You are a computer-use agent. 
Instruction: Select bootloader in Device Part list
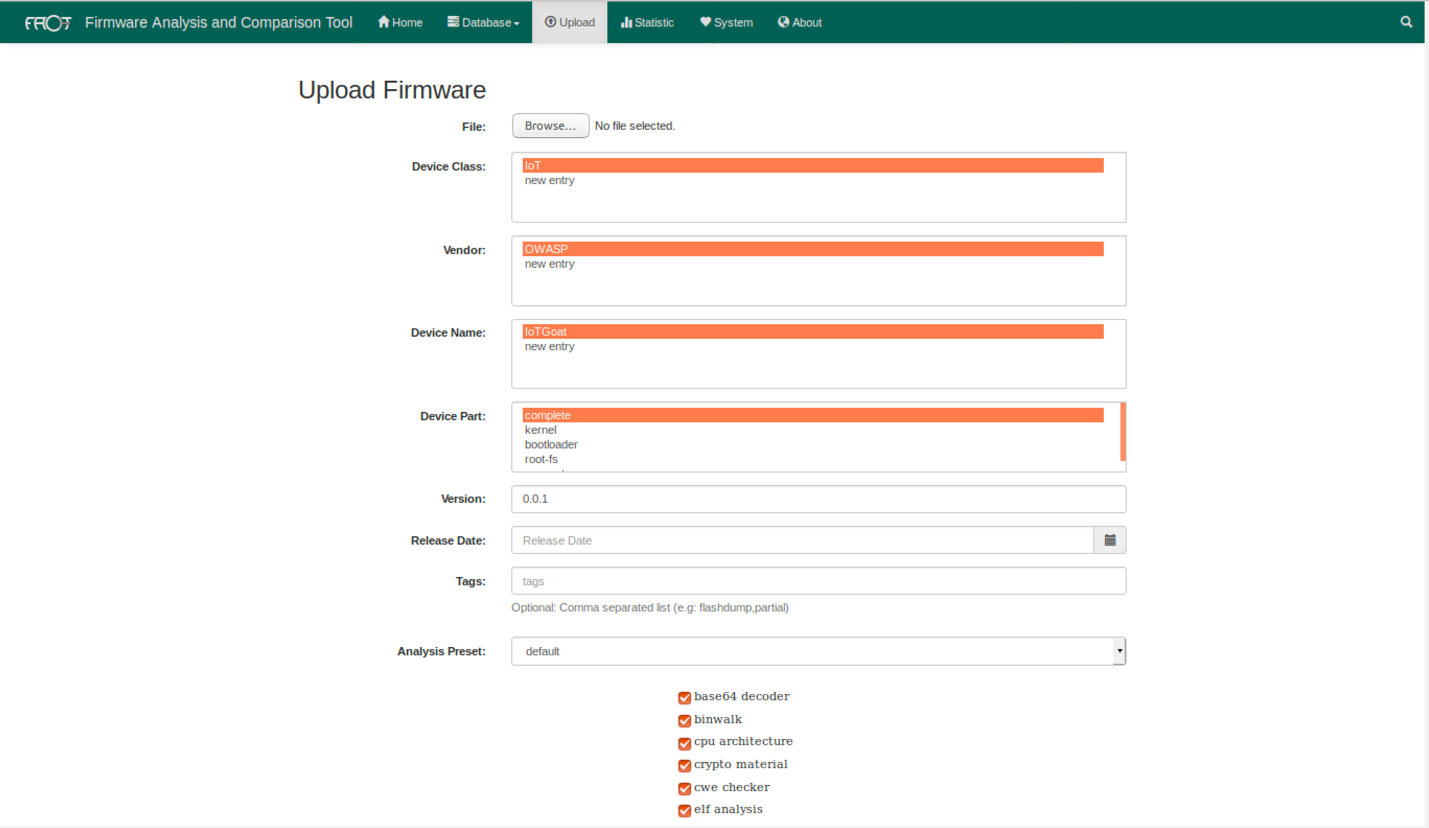pyautogui.click(x=813, y=444)
